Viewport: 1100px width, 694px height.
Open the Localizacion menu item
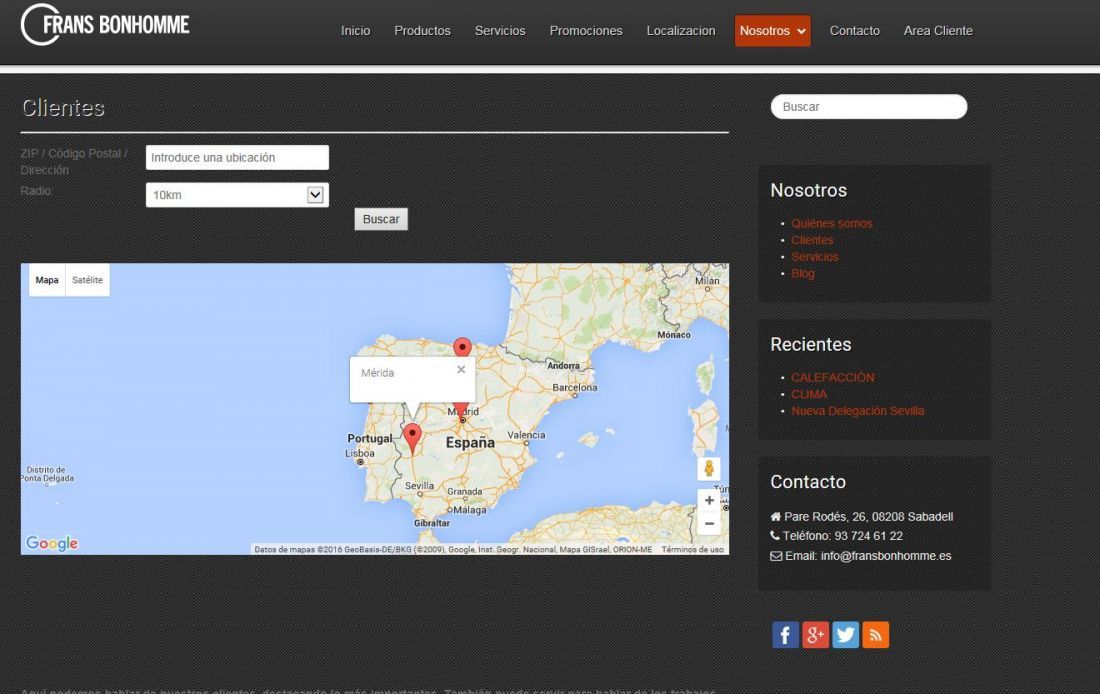(x=681, y=31)
